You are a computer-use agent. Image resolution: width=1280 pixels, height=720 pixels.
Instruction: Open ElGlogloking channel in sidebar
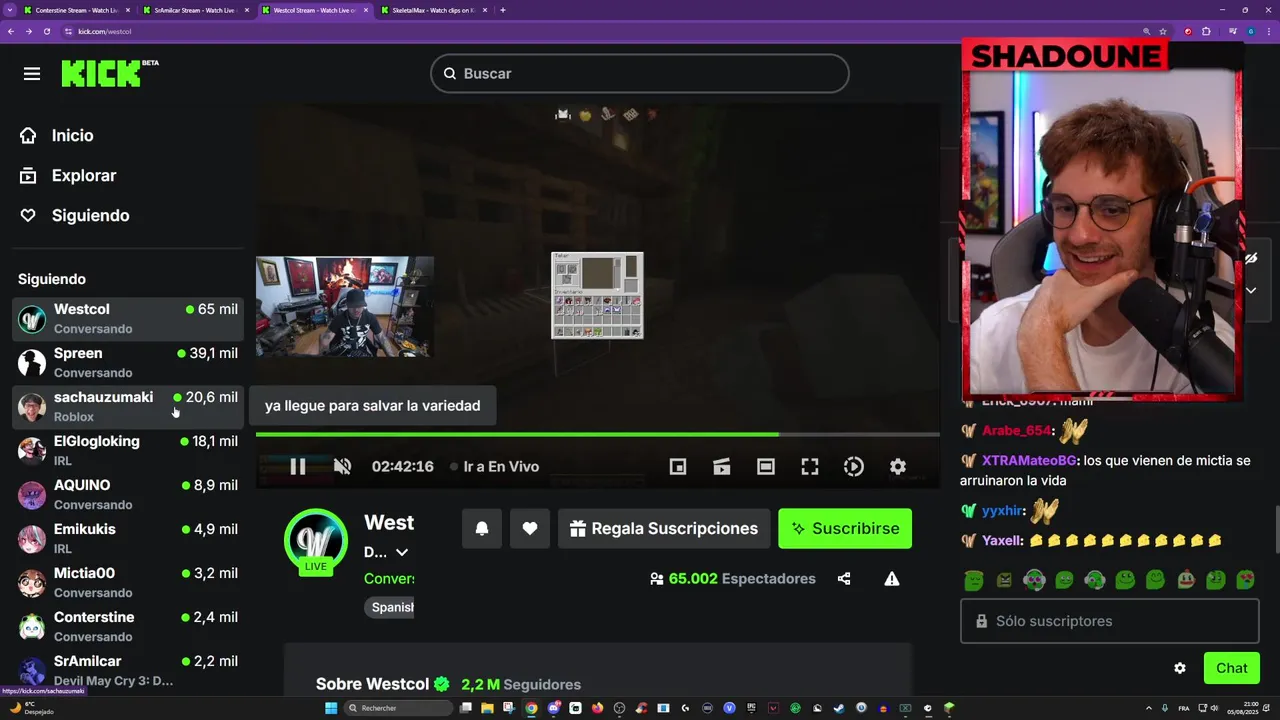128,450
